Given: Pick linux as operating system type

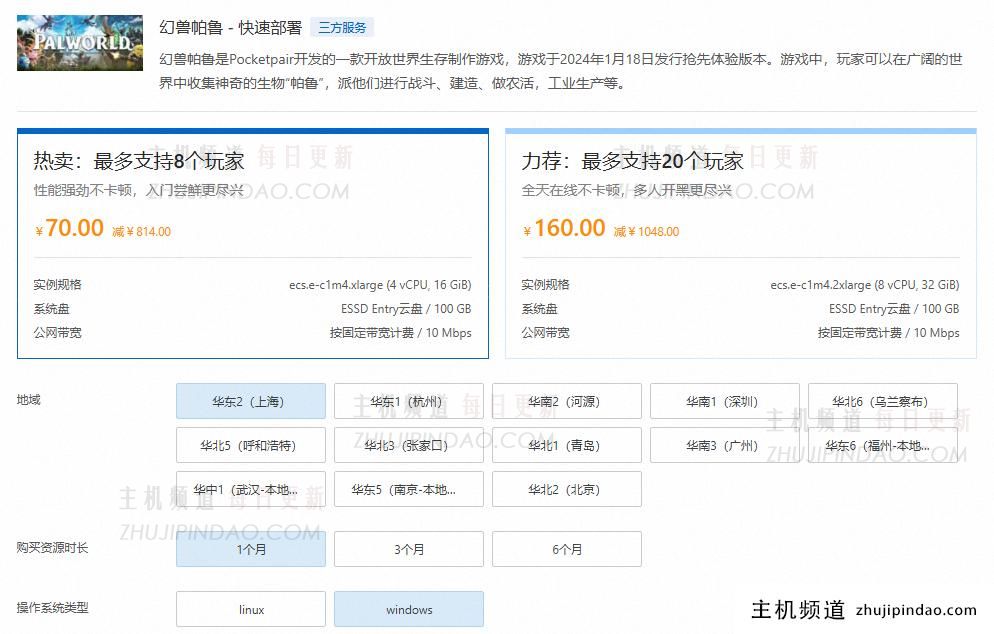Looking at the screenshot, I should 251,609.
